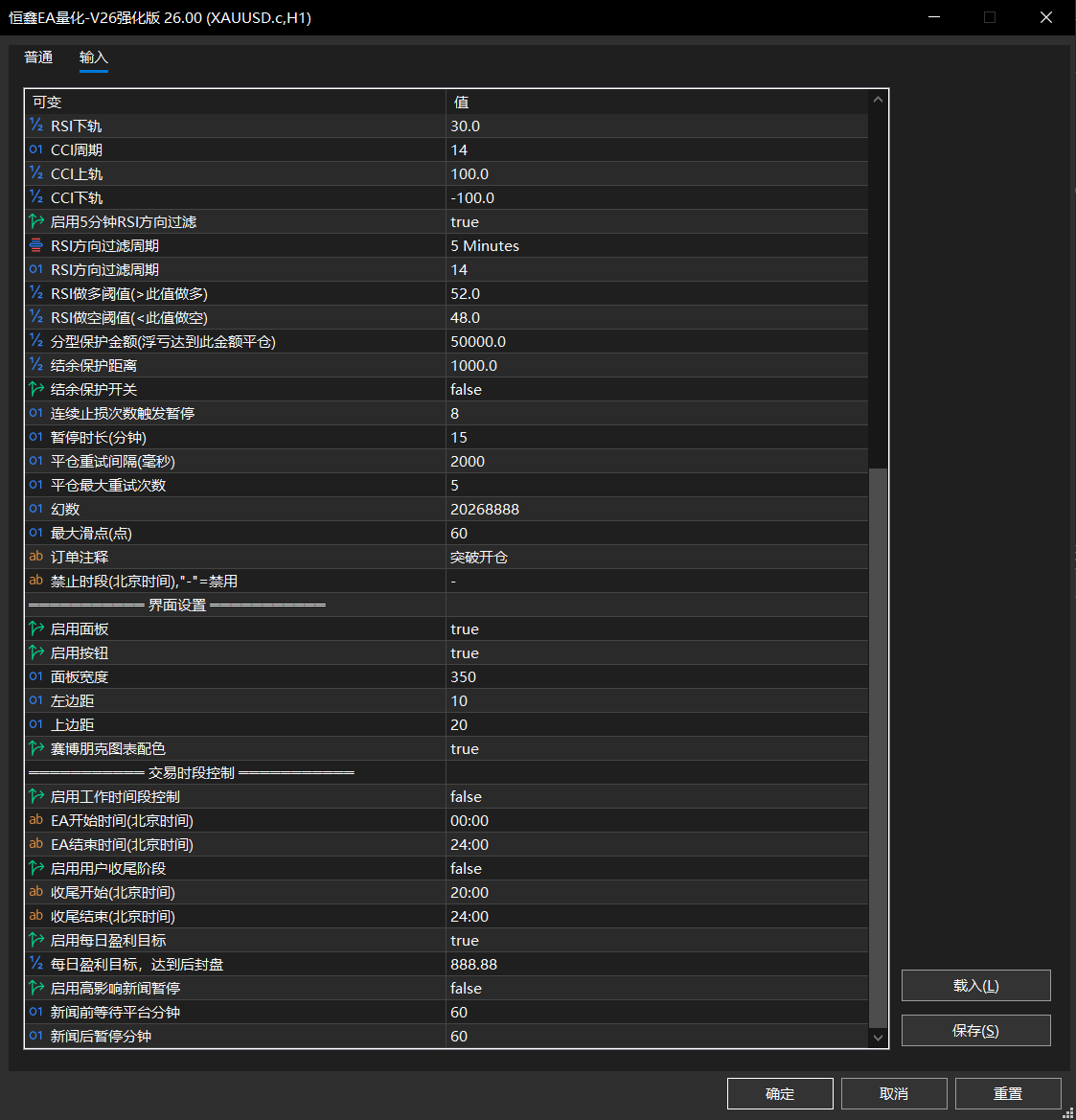Click the bool icon beside 启用面板
Screen dimensions: 1076x1120
[x=36, y=629]
